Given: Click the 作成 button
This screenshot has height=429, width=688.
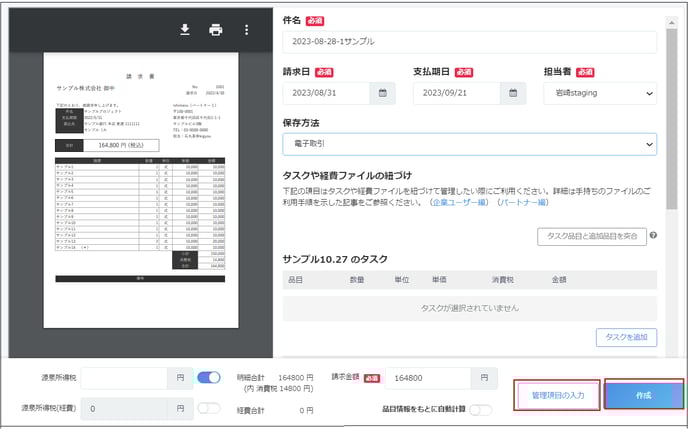Looking at the screenshot, I should point(644,394).
